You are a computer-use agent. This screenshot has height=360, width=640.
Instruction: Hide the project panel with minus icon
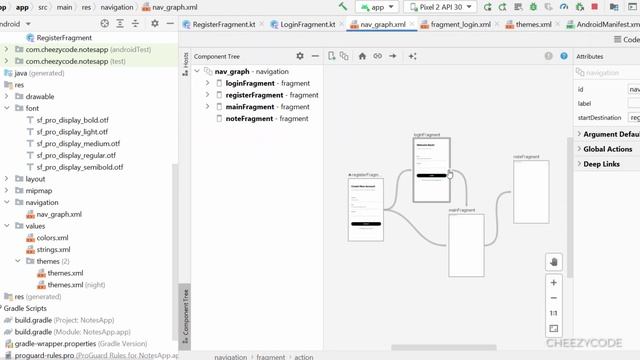tap(170, 24)
